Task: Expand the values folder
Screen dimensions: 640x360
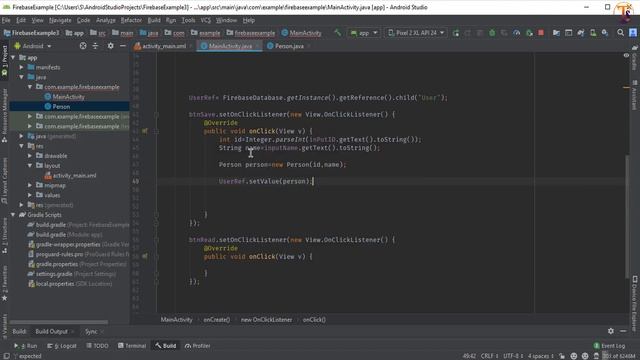Action: click(30, 195)
